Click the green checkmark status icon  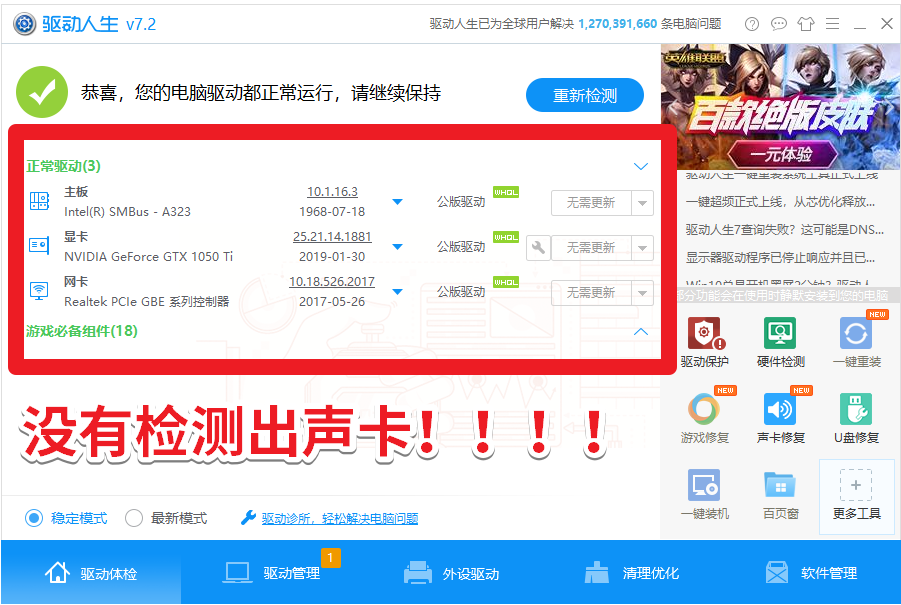coord(42,92)
